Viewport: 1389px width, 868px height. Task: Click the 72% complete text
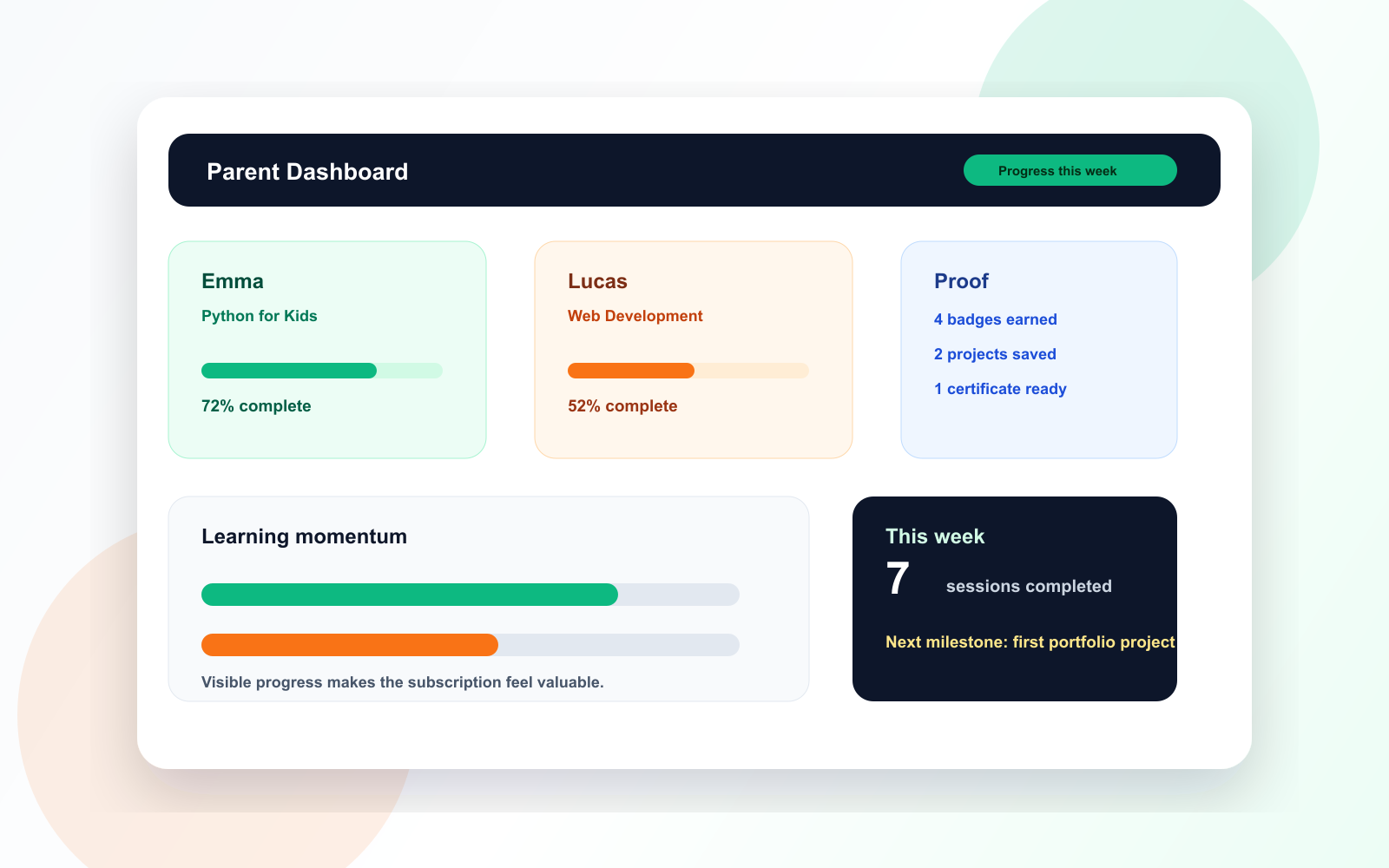tap(256, 406)
